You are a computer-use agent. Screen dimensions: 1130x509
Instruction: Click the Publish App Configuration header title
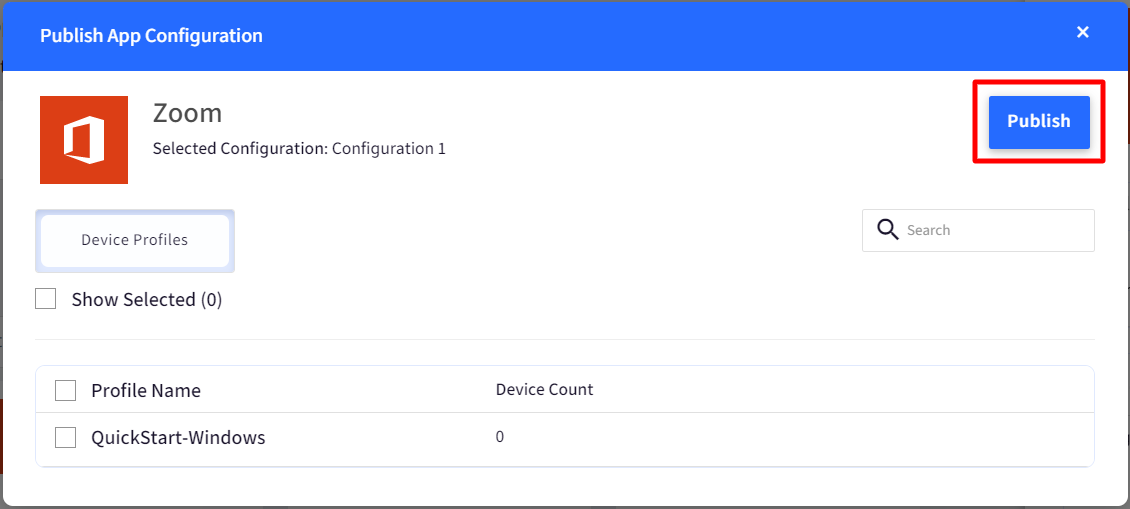151,35
